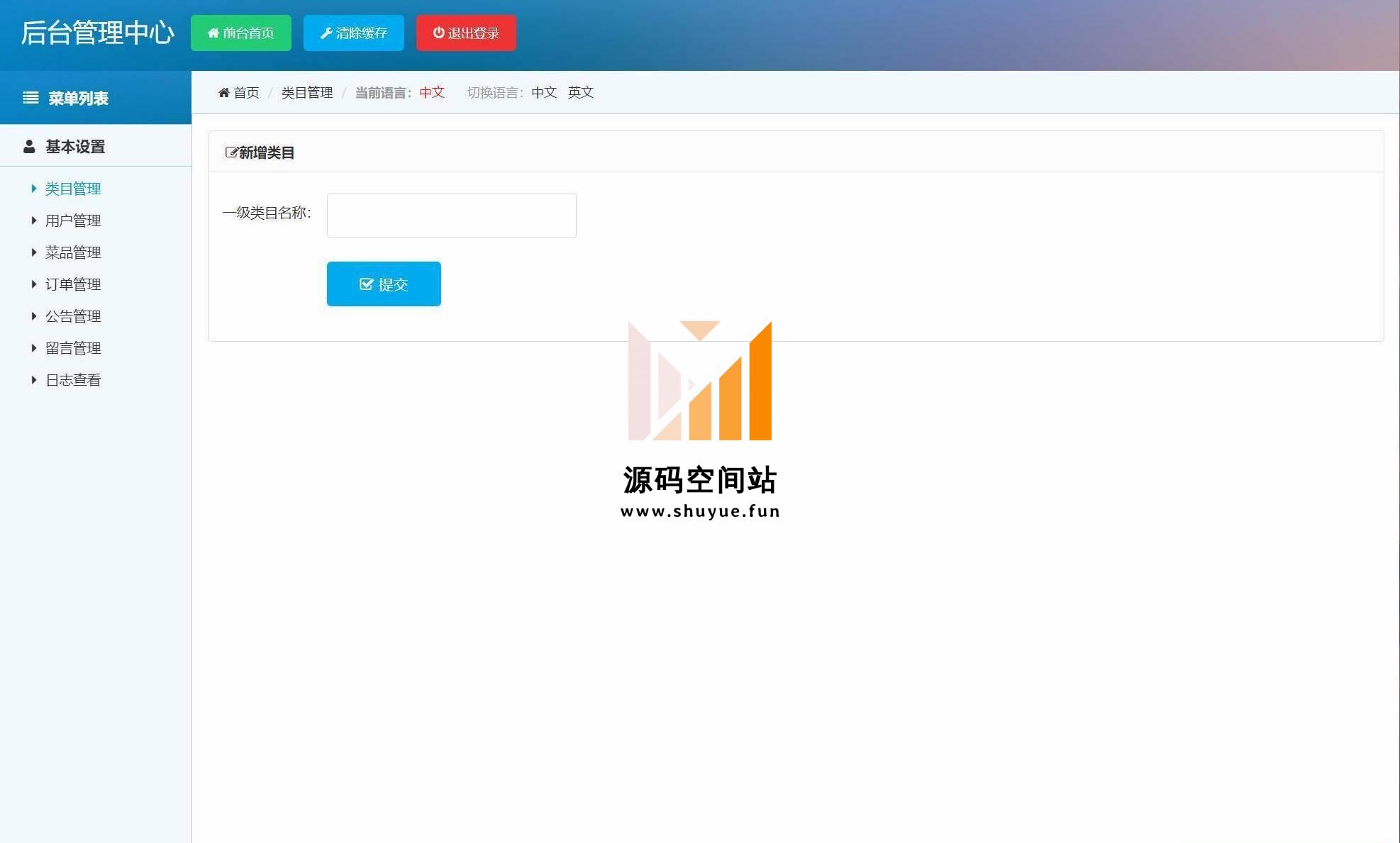Open 日志查看 in the sidebar
Screen dimensions: 1400x843
click(73, 380)
